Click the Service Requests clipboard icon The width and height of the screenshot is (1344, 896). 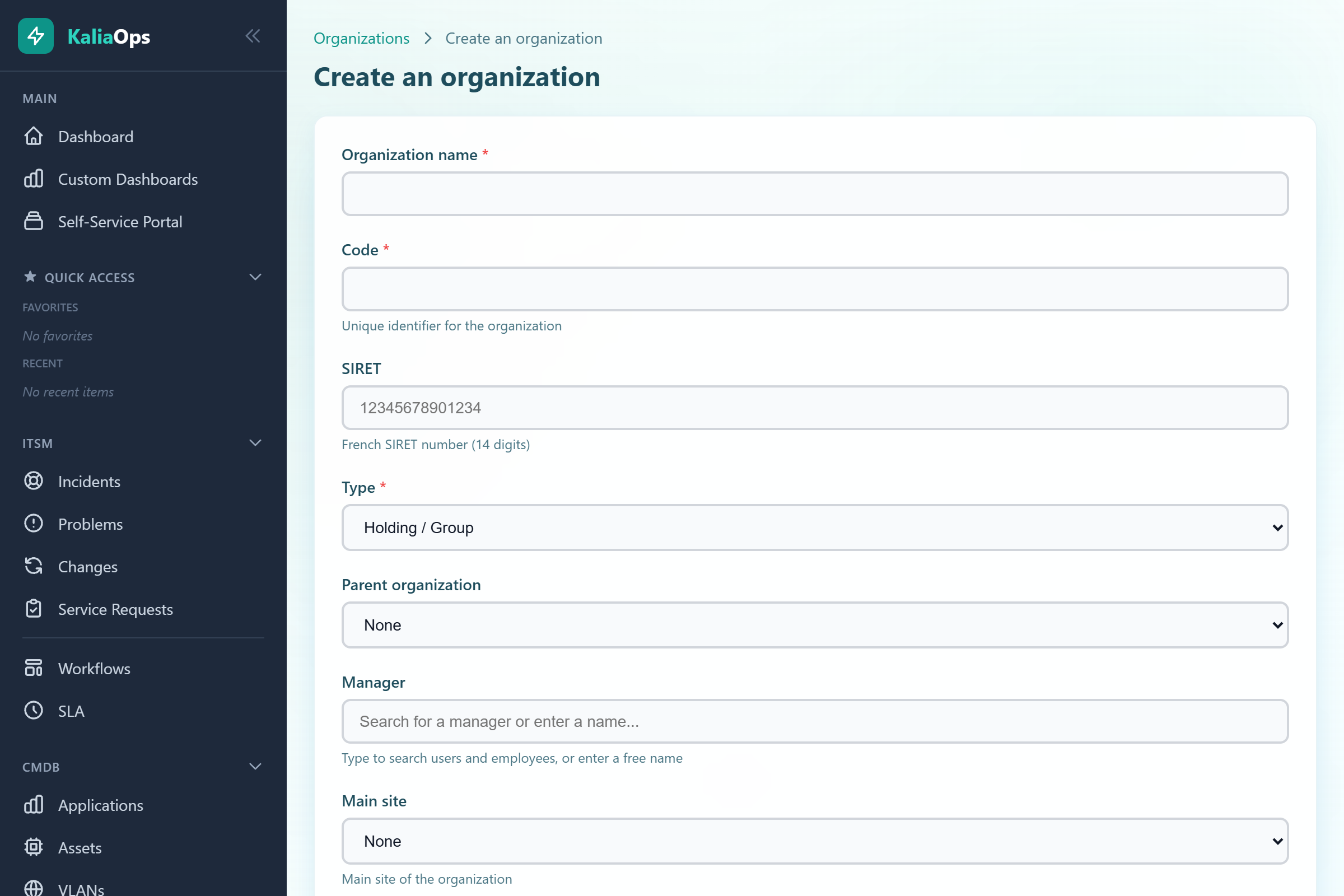click(34, 609)
